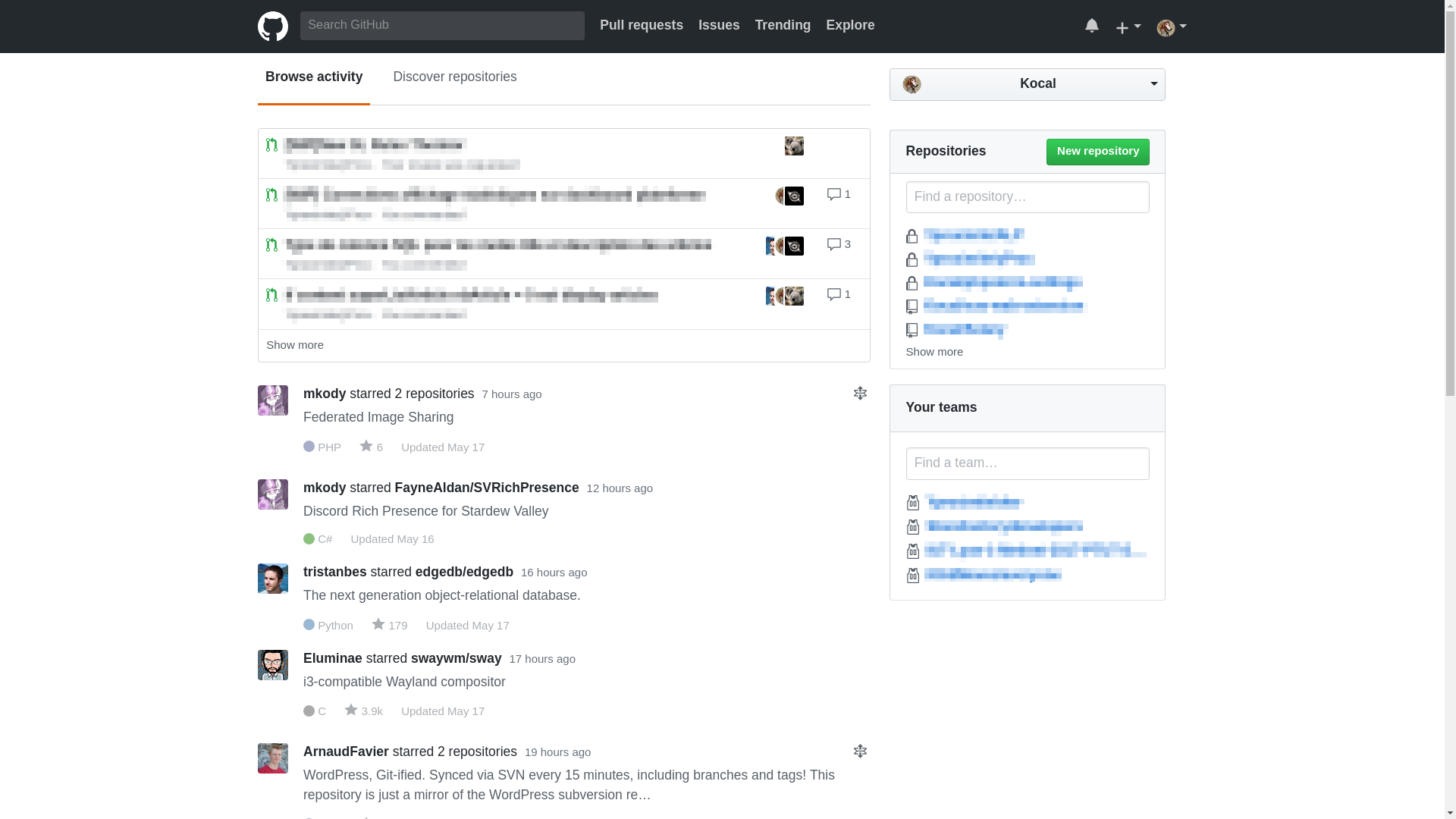The width and height of the screenshot is (1456, 819).
Task: Click the fourth team jersey icon
Action: coord(913,576)
